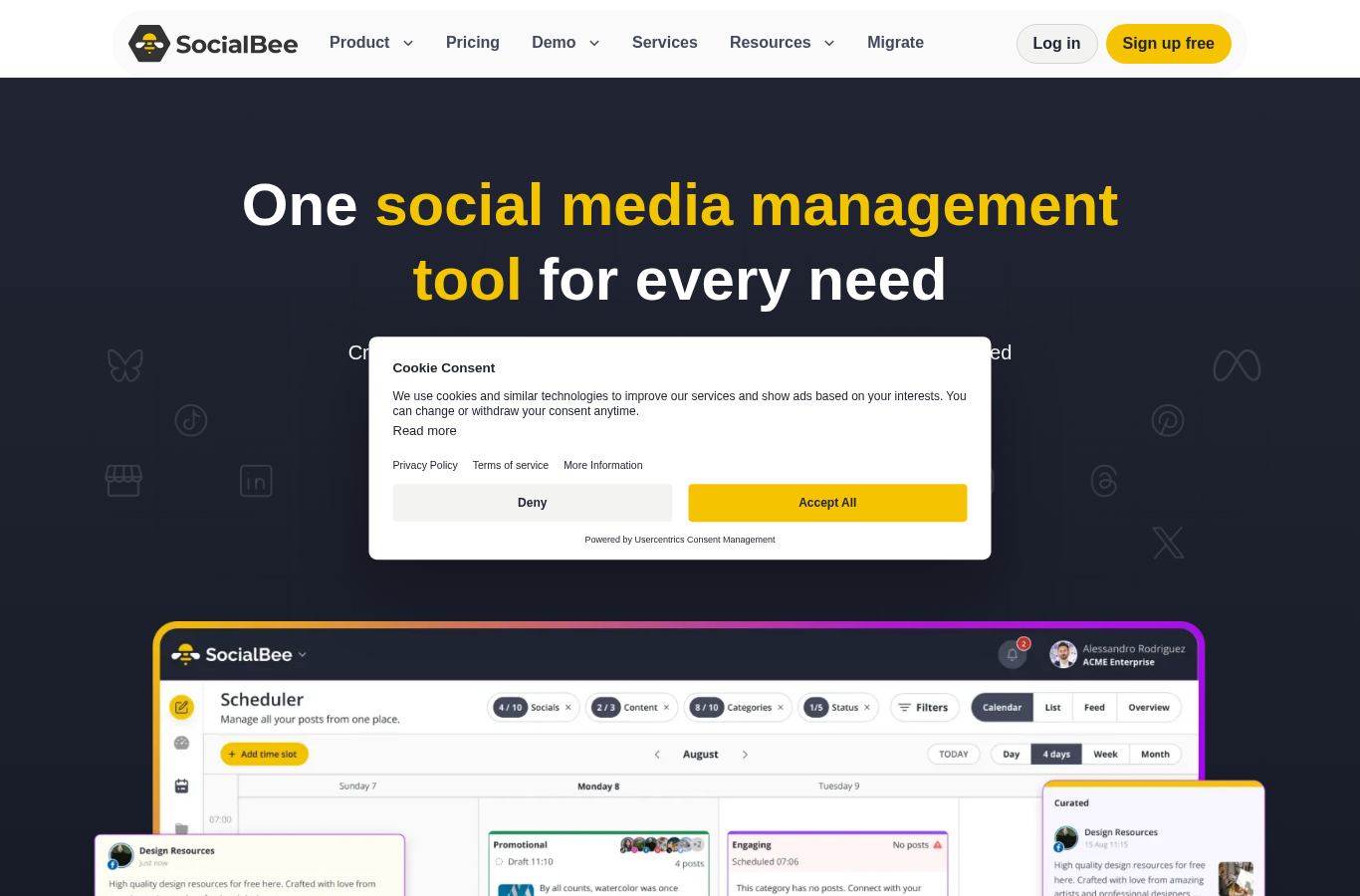Remove the Content filter chip

[x=667, y=708]
